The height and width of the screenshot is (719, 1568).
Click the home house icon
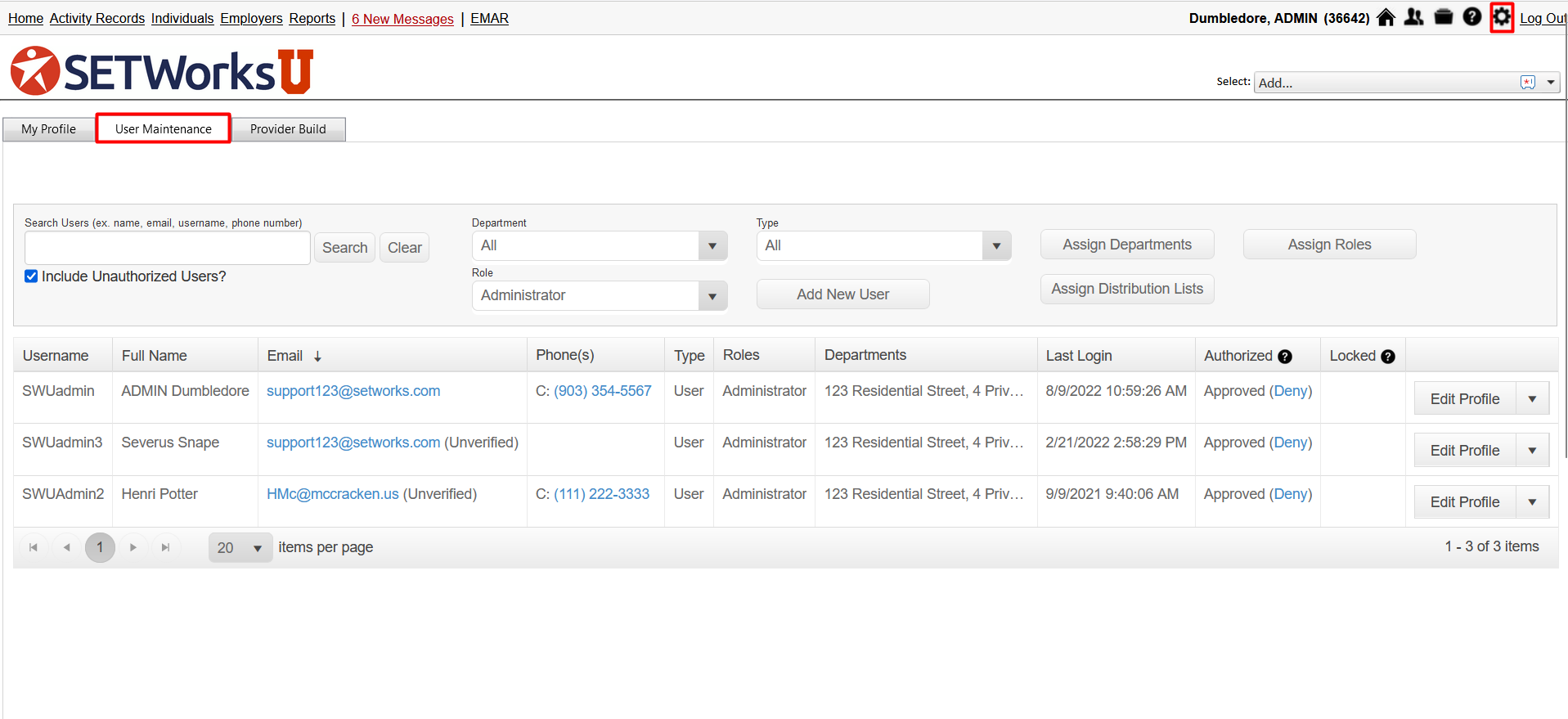pyautogui.click(x=1386, y=17)
